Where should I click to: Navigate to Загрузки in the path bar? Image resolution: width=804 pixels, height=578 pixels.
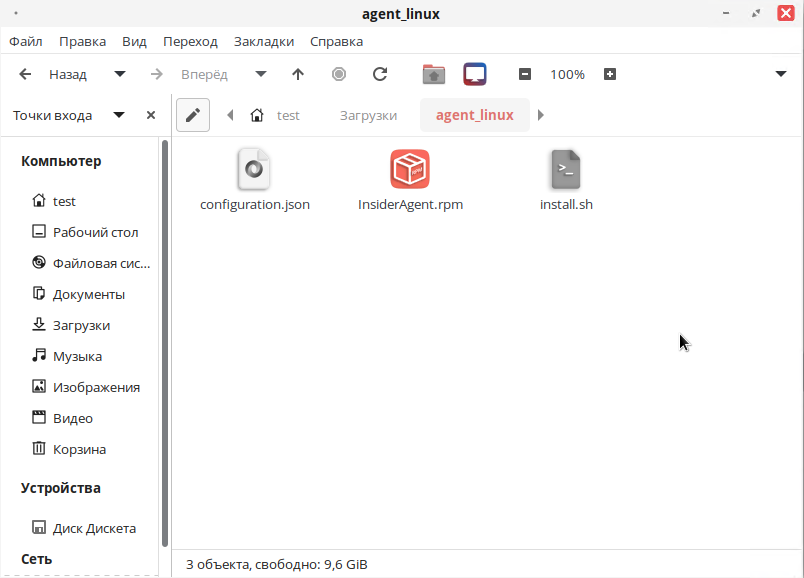[368, 115]
